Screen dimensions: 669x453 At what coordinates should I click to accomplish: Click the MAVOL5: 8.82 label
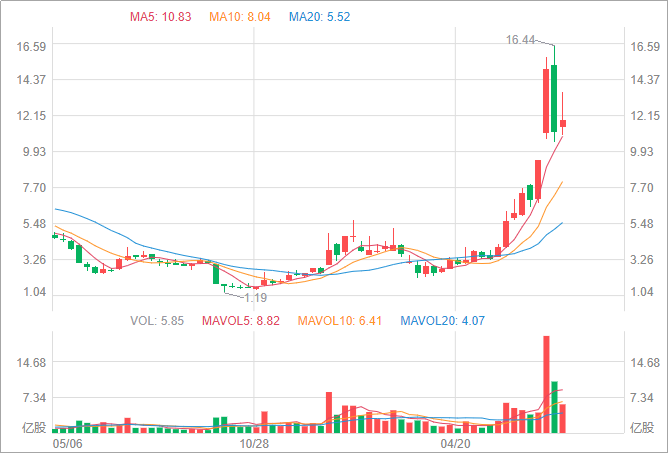(241, 321)
